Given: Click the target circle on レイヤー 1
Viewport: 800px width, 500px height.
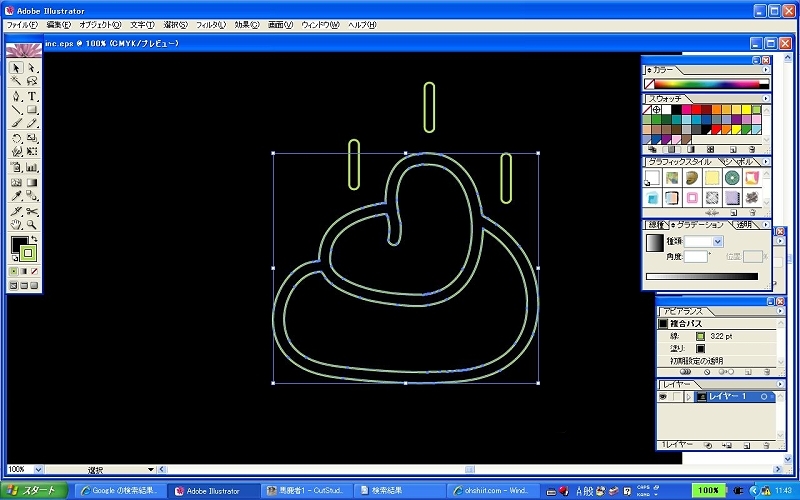Looking at the screenshot, I should [x=764, y=397].
